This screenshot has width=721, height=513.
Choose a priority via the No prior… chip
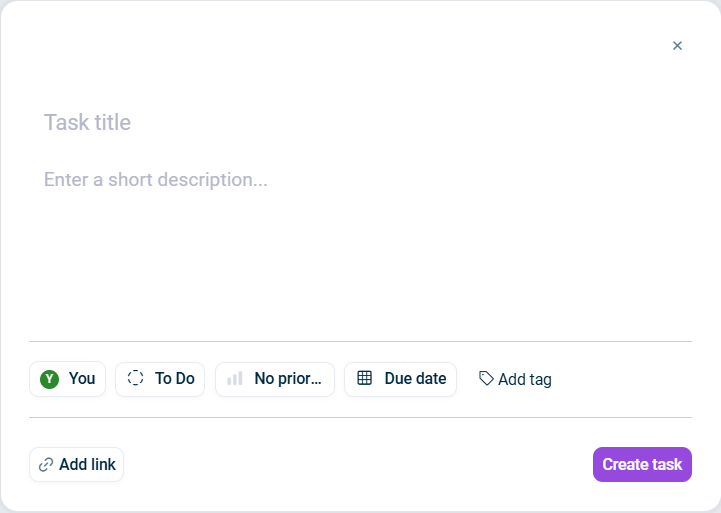(275, 379)
